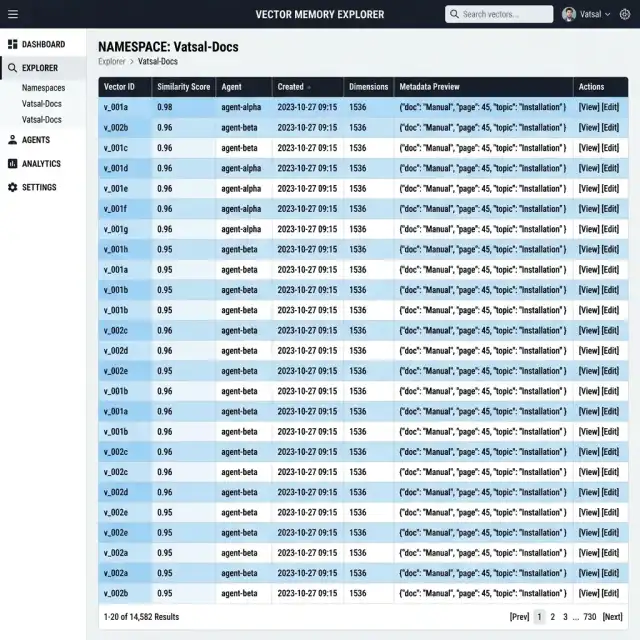Open the gear icon in top bar

pyautogui.click(x=624, y=14)
